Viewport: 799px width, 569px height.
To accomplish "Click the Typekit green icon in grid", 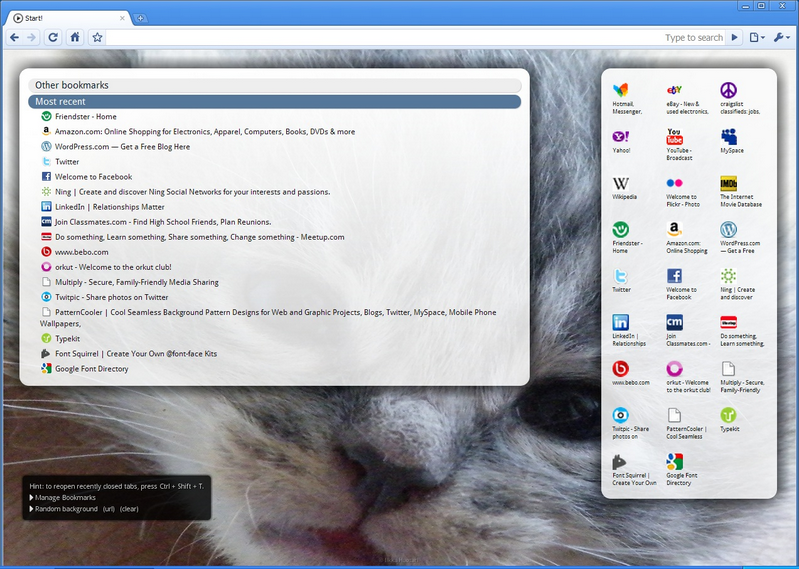I will (729, 415).
